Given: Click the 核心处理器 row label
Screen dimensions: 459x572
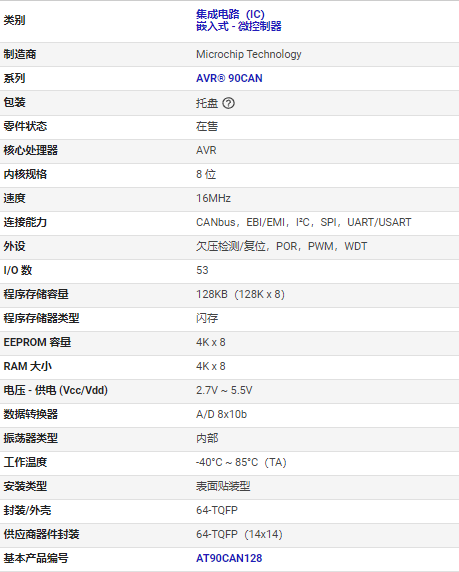Looking at the screenshot, I should (x=31, y=150).
